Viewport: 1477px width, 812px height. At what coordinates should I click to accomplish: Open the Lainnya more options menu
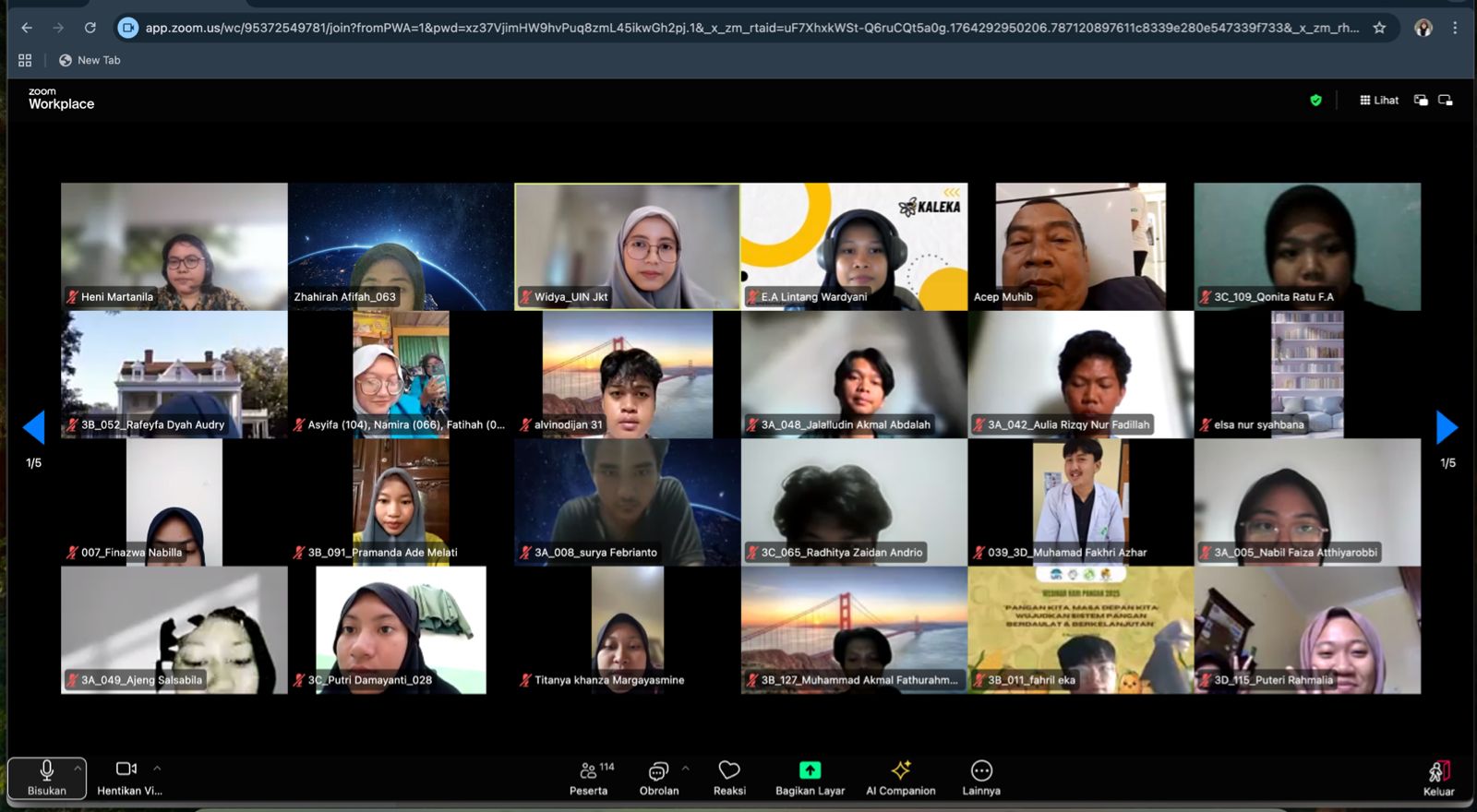(x=981, y=777)
